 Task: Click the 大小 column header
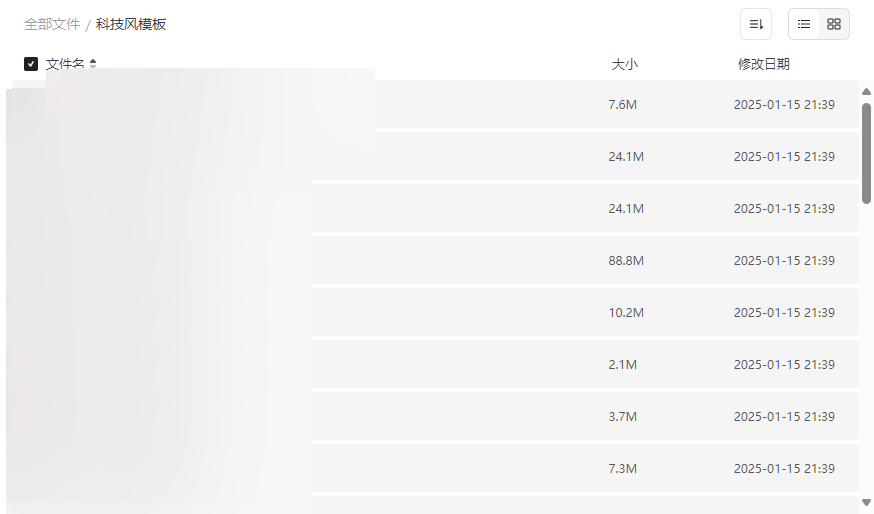[x=624, y=64]
